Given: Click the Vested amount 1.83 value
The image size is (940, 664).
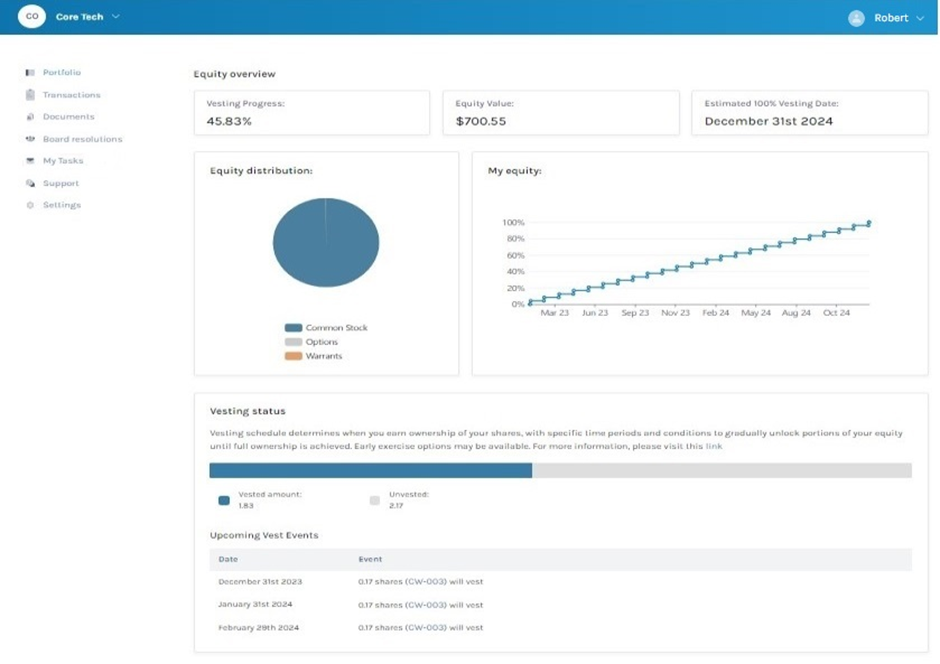Looking at the screenshot, I should click(x=246, y=506).
